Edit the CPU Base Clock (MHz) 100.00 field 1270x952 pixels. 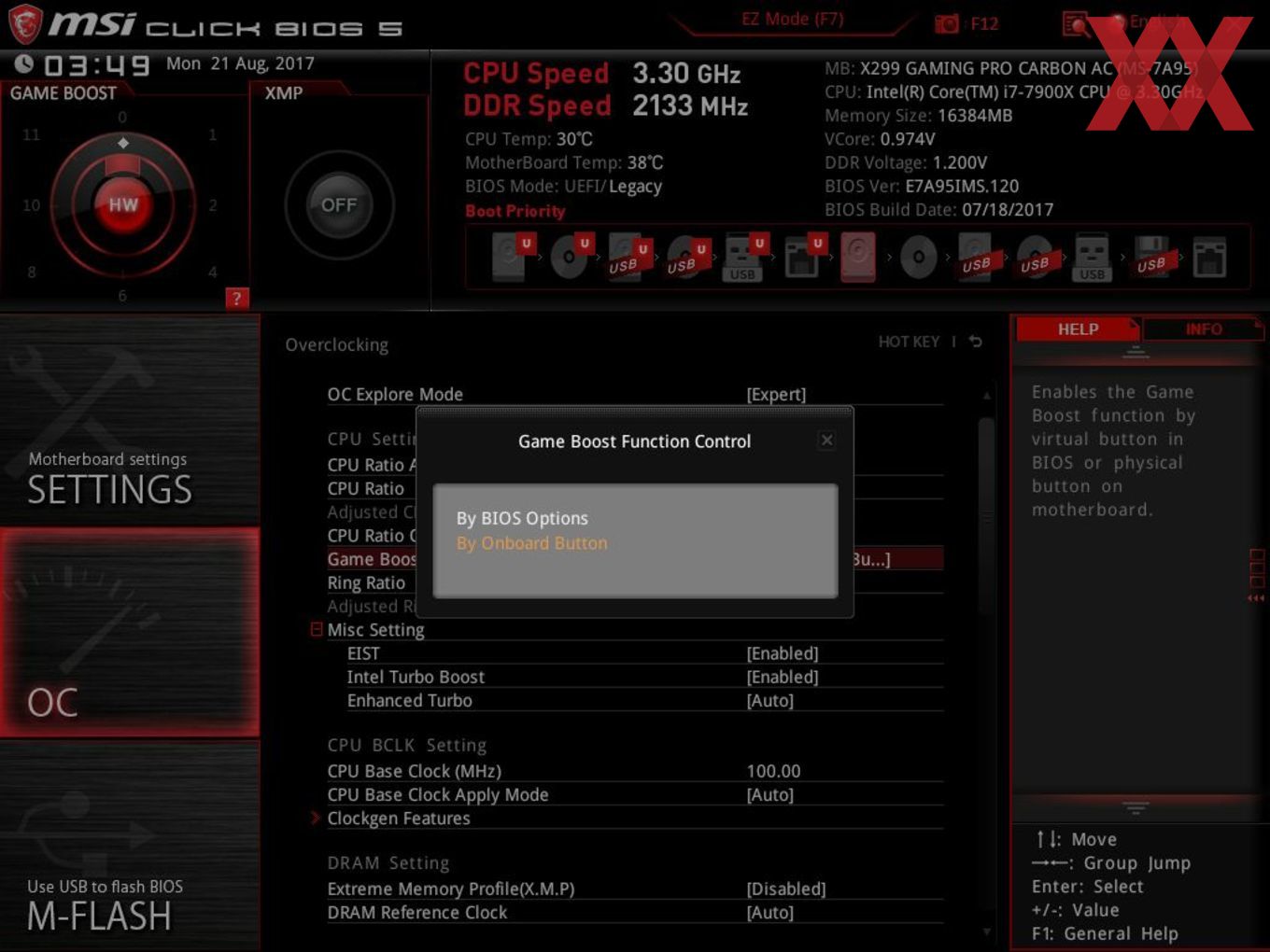(773, 771)
